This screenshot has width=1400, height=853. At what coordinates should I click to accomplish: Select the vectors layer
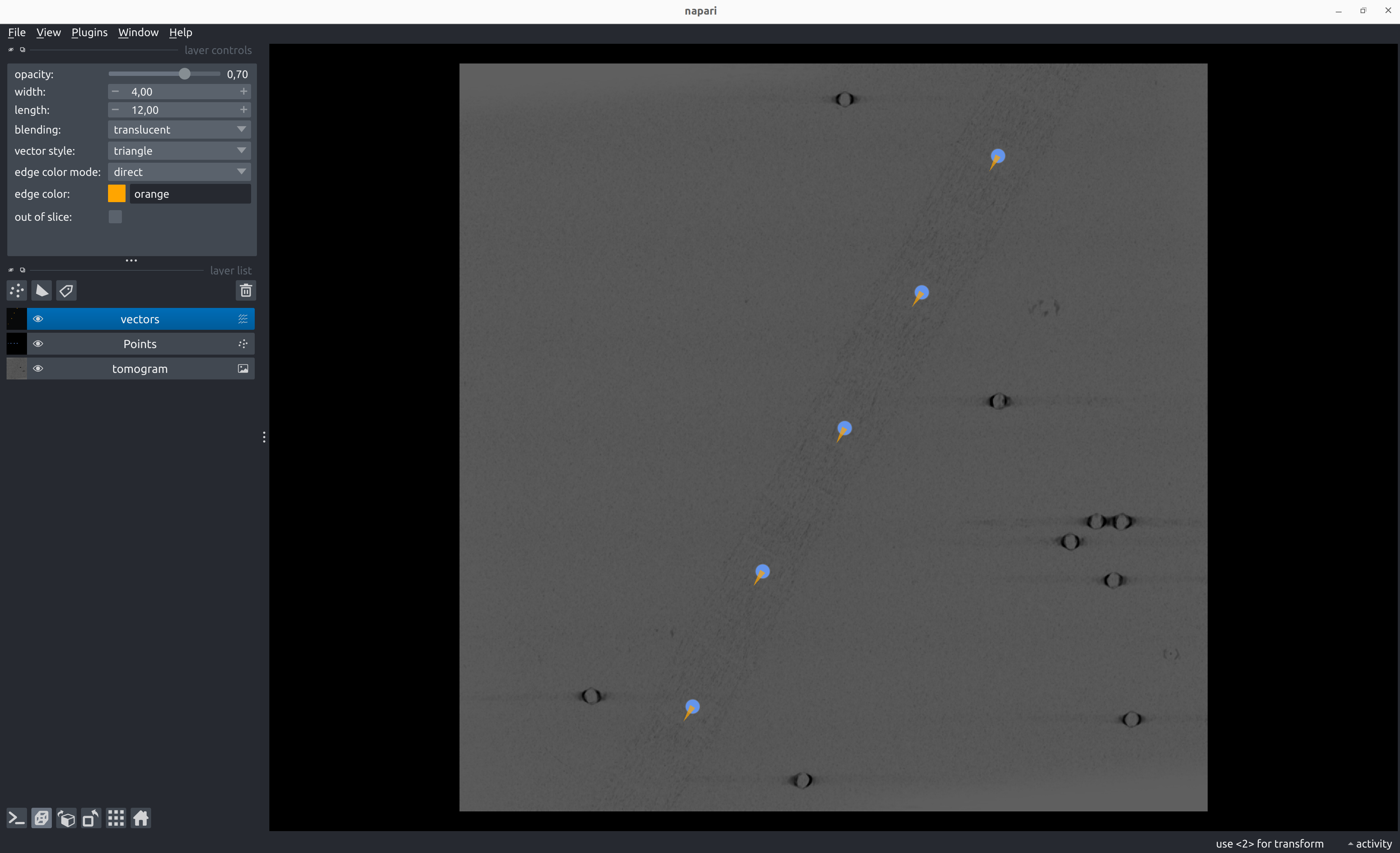click(140, 319)
